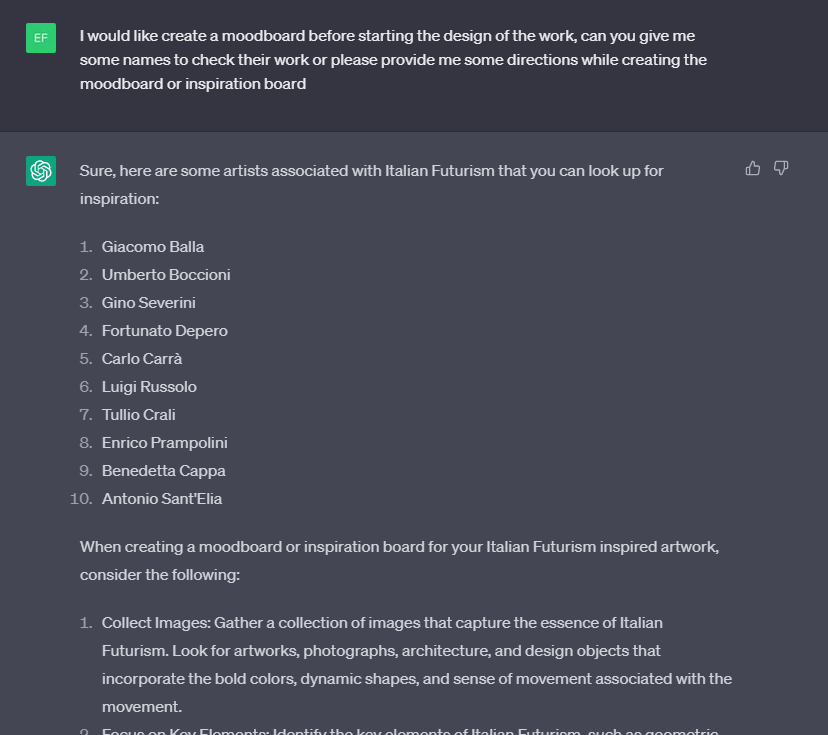
Task: Click the Luigi Russolo list item
Action: 149,387
